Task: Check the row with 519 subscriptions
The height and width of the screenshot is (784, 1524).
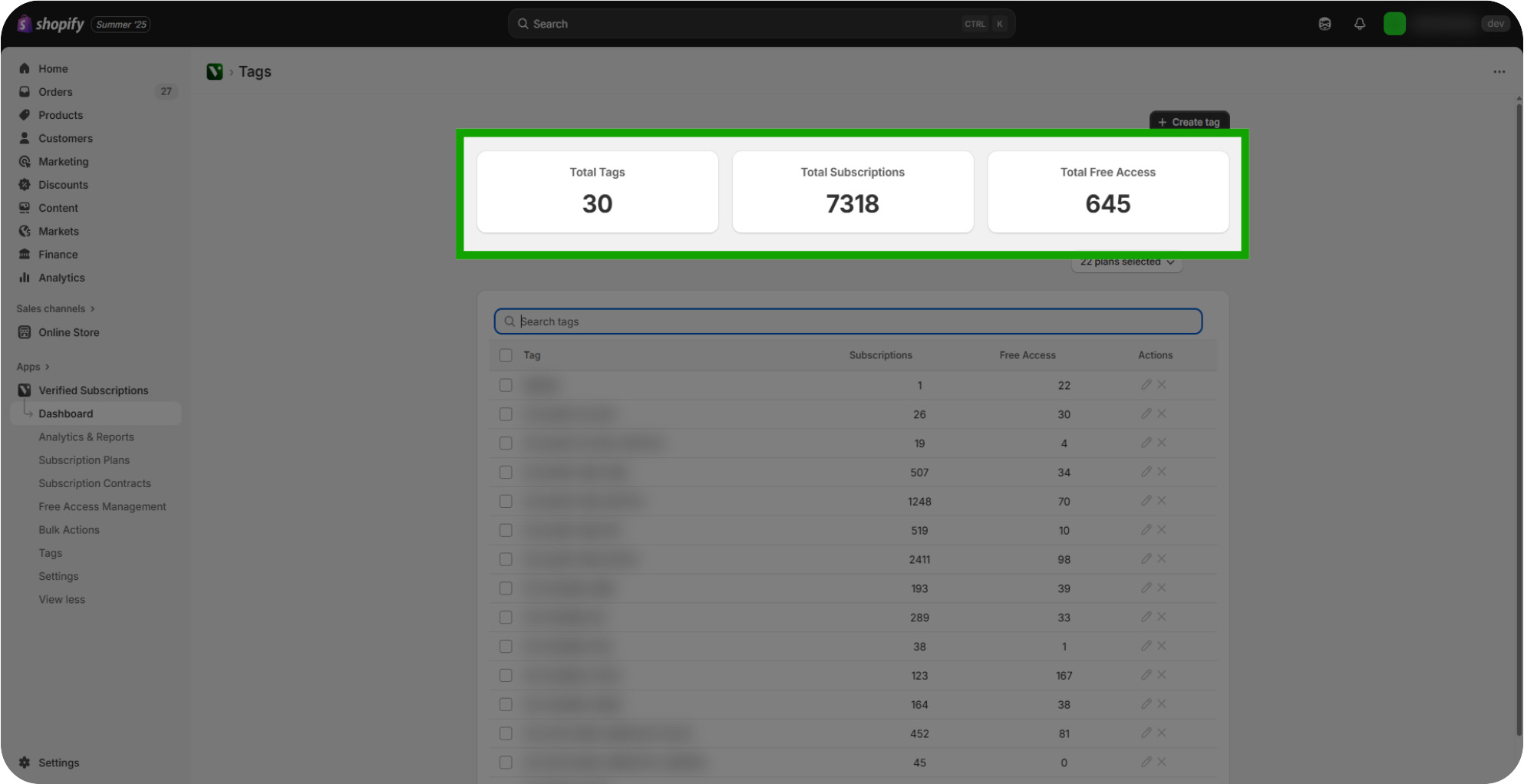Action: tap(506, 530)
